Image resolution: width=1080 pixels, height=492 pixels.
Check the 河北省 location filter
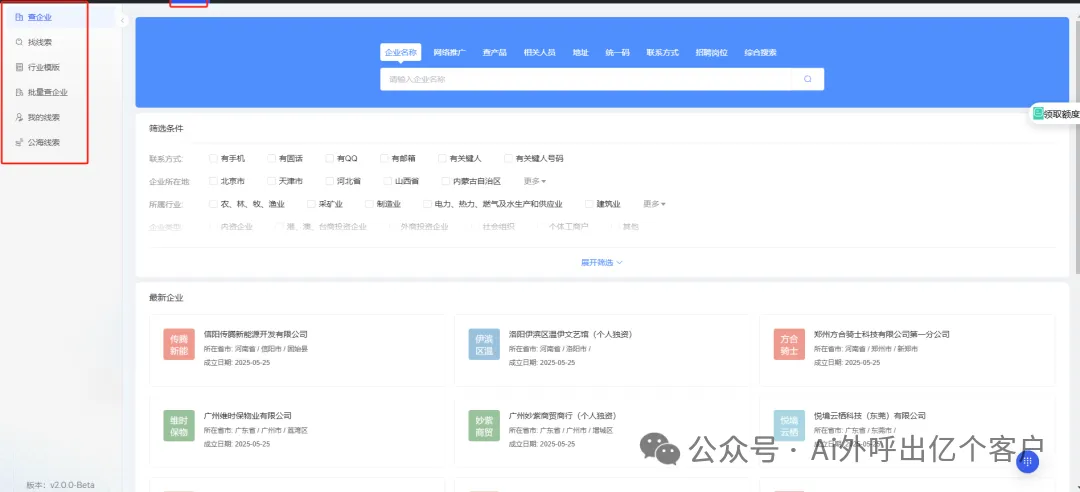point(329,181)
